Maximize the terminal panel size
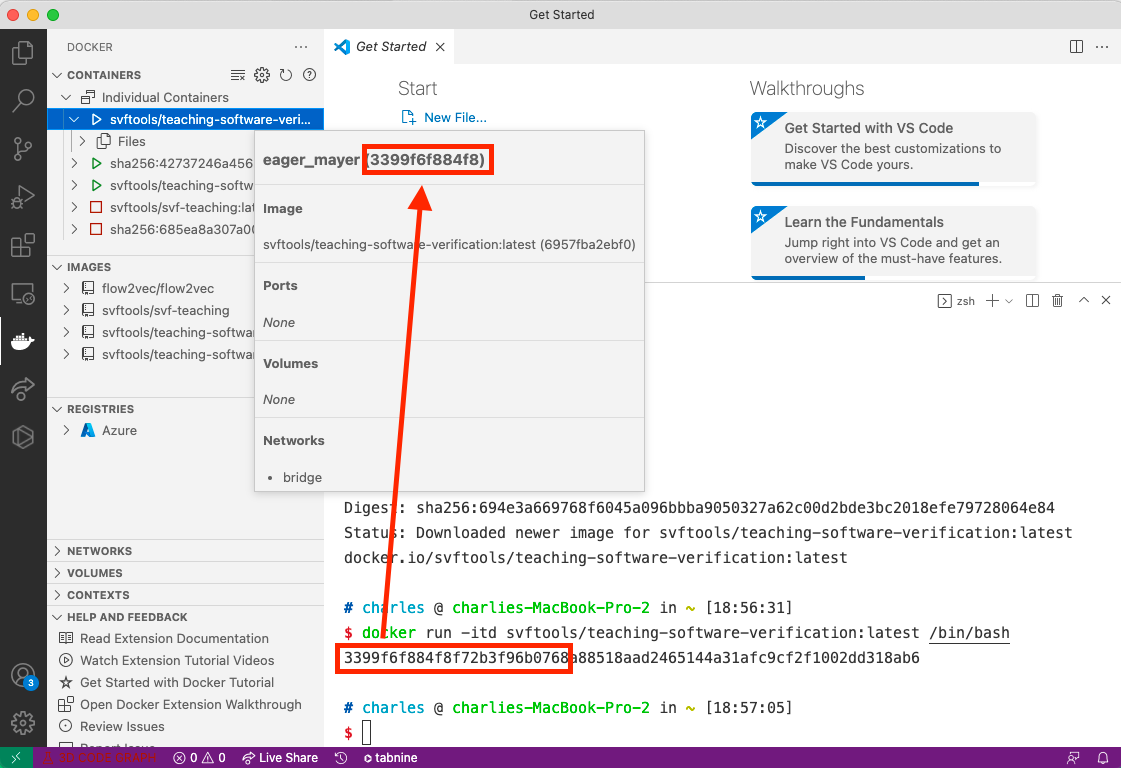 [x=1084, y=300]
